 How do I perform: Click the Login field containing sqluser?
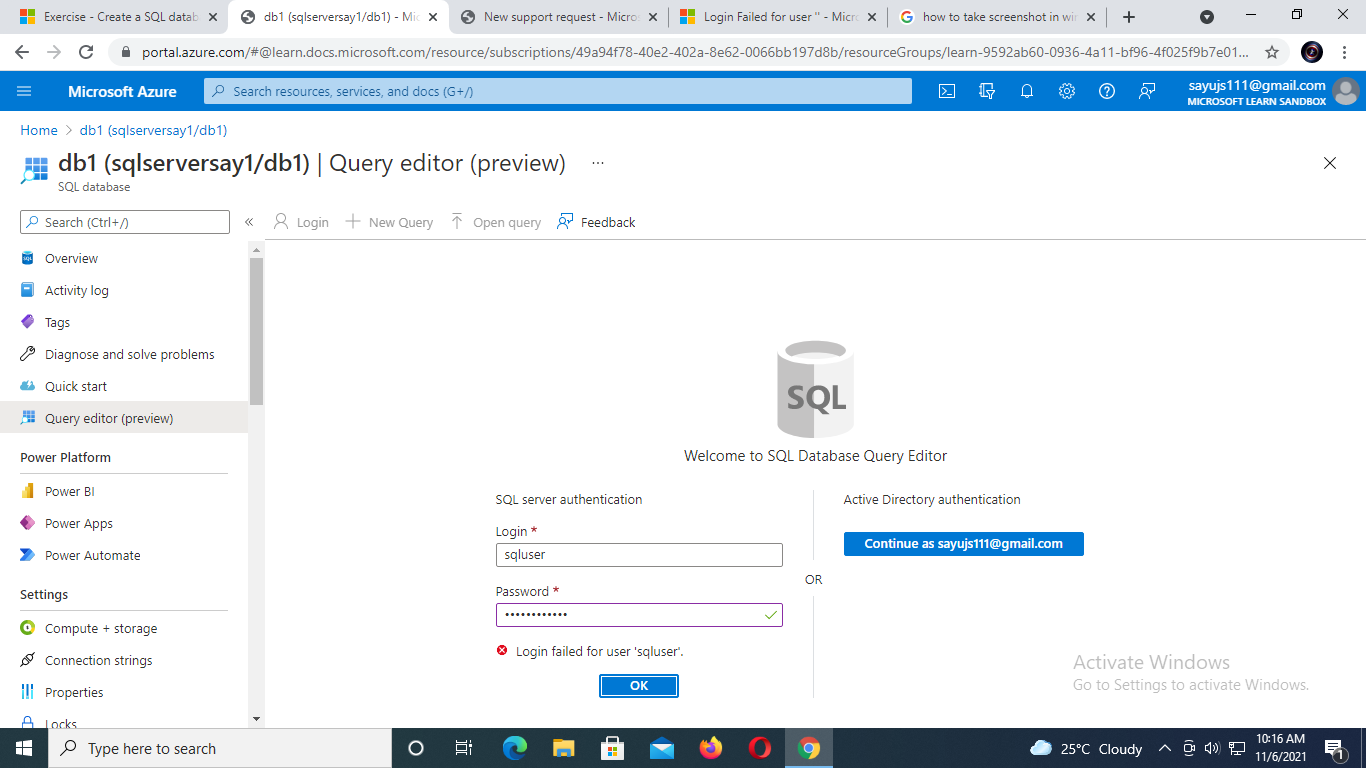tap(639, 555)
